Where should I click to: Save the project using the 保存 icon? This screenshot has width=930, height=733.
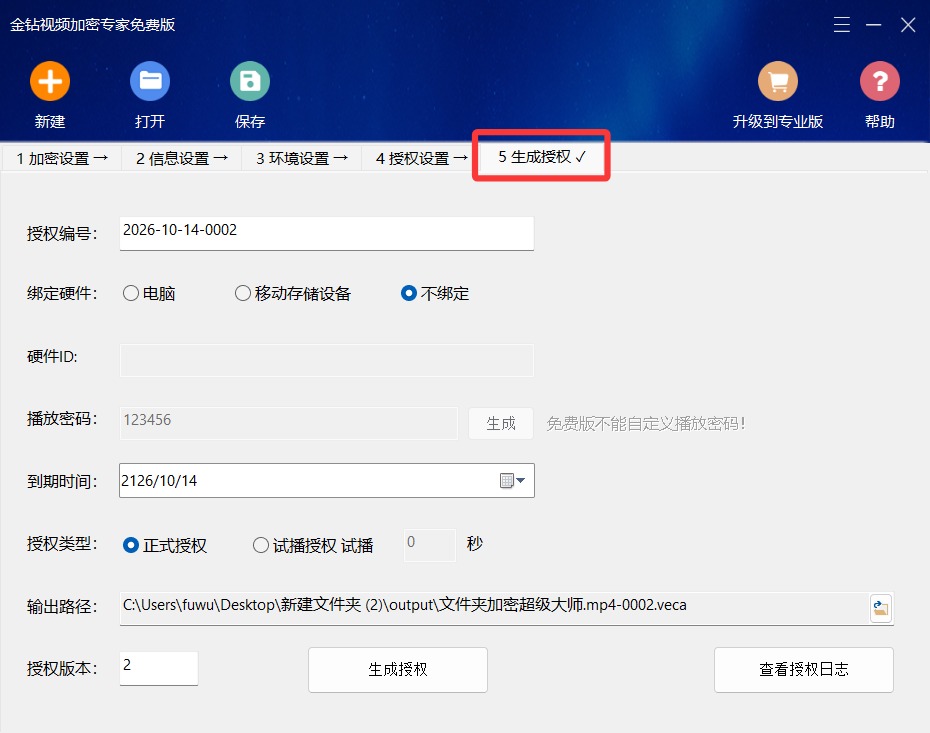pyautogui.click(x=250, y=81)
